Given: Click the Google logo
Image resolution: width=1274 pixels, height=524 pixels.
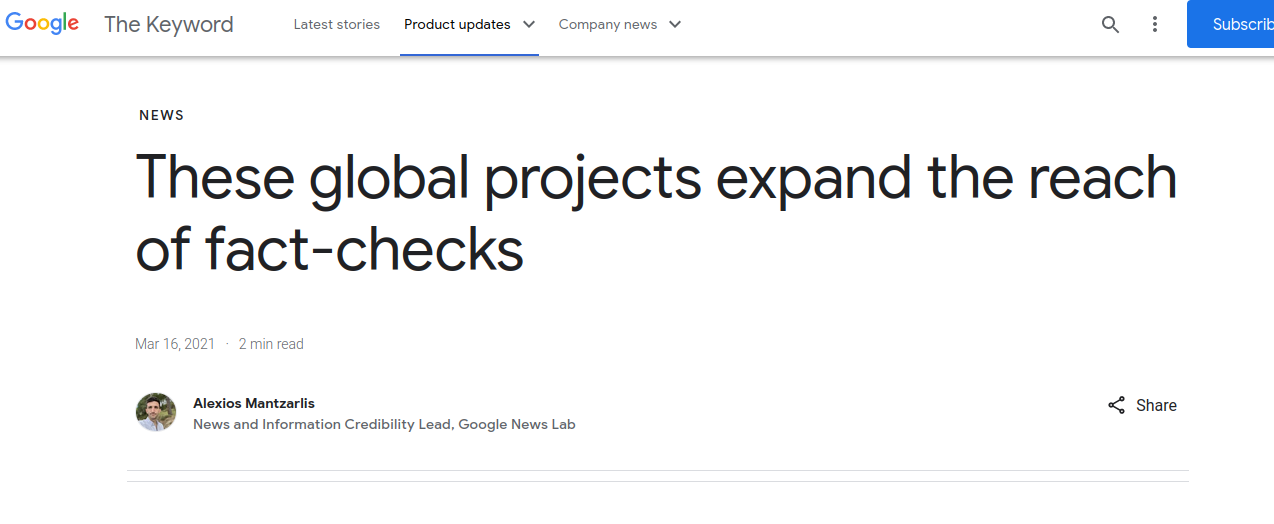Looking at the screenshot, I should pyautogui.click(x=42, y=24).
